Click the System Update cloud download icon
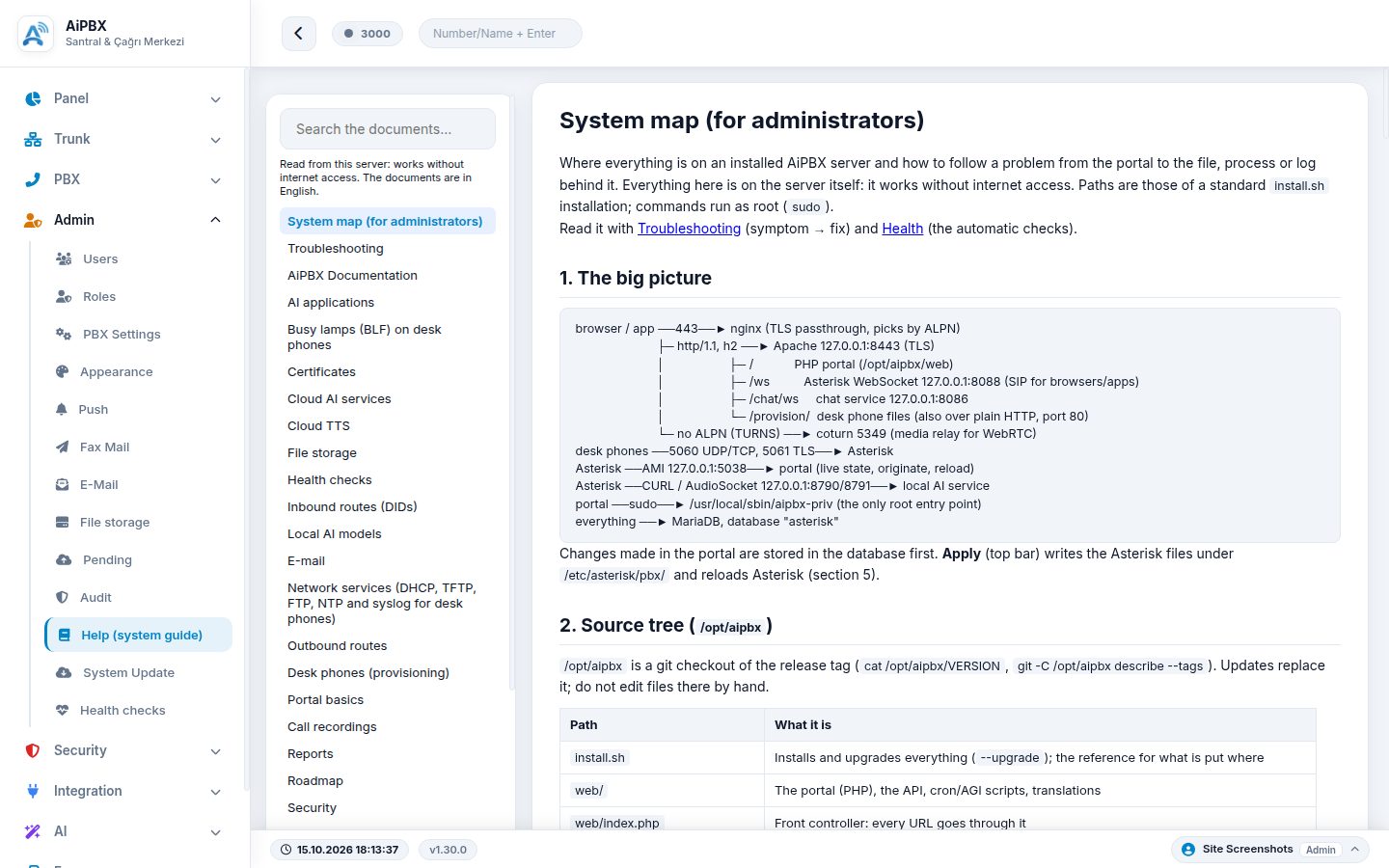The width and height of the screenshot is (1389, 868). pyautogui.click(x=64, y=672)
